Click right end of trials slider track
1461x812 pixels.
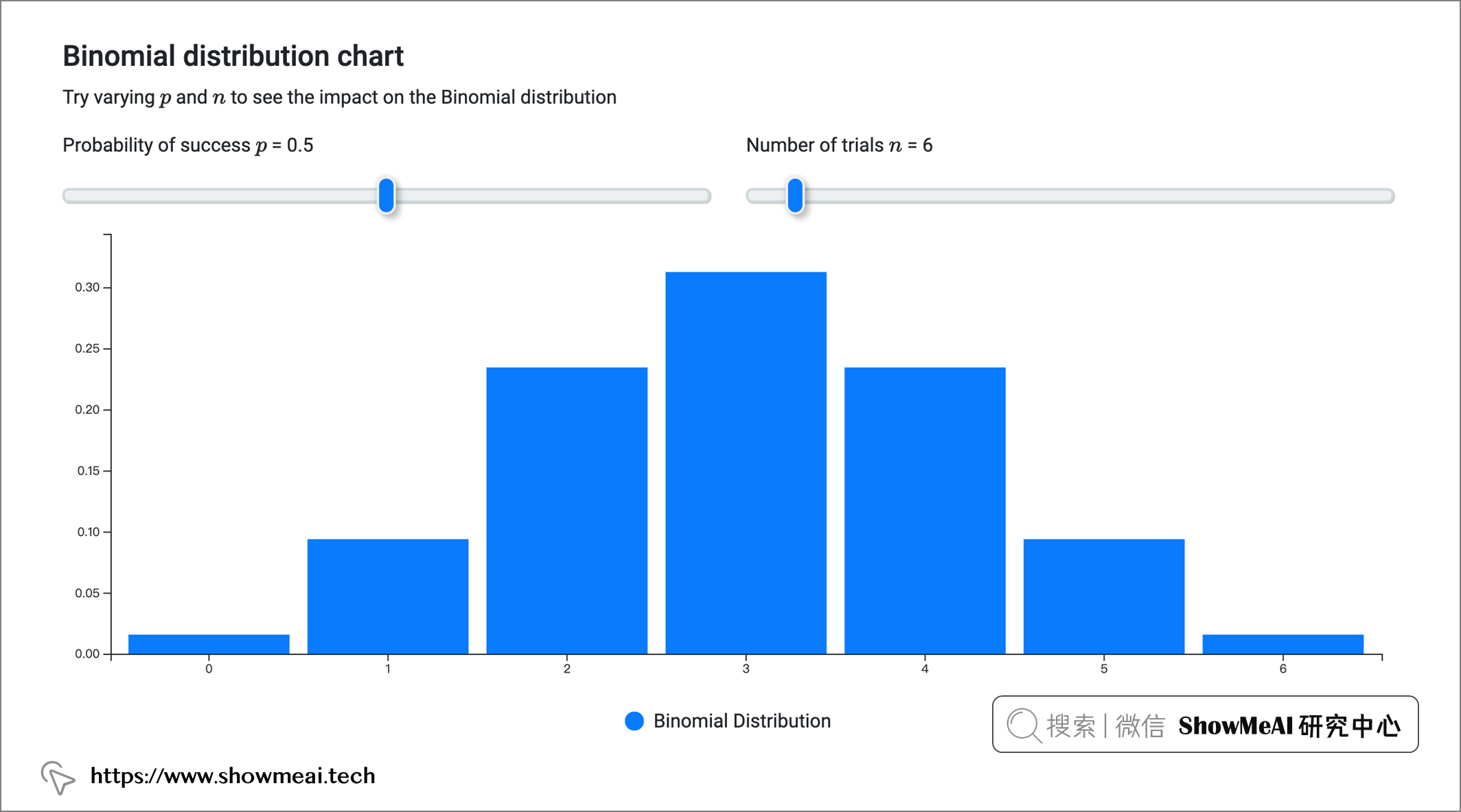tap(1387, 196)
